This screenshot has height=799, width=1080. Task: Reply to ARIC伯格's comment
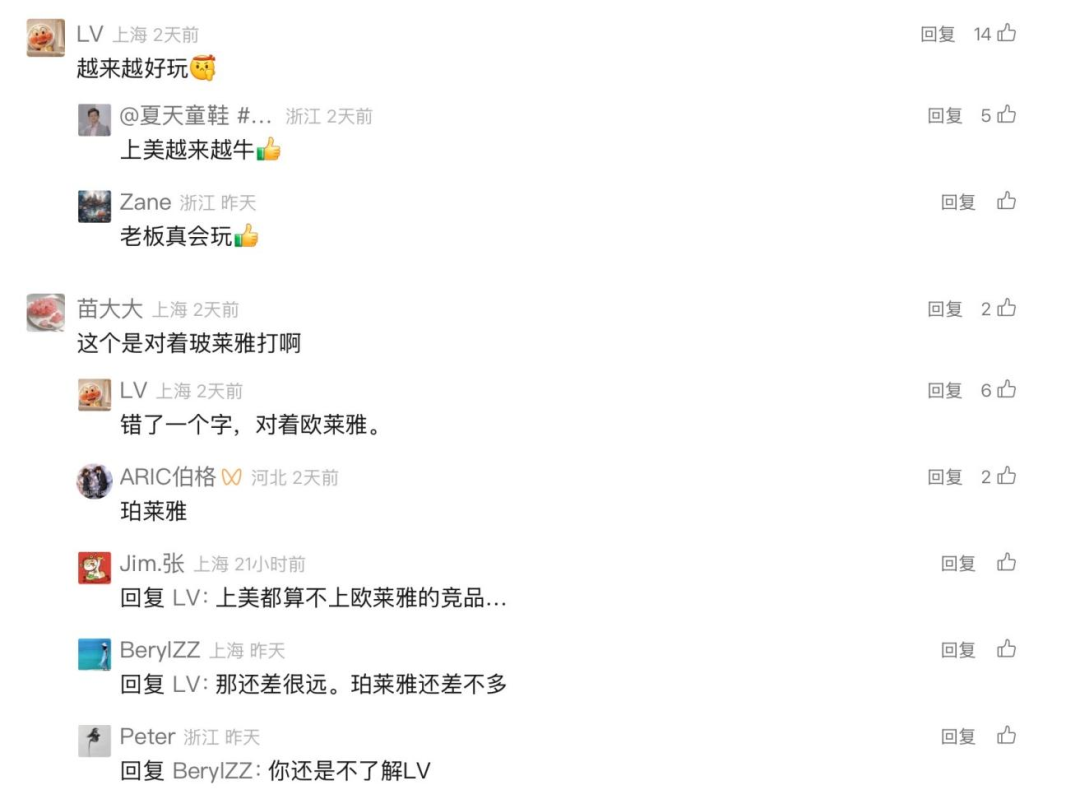pos(945,477)
